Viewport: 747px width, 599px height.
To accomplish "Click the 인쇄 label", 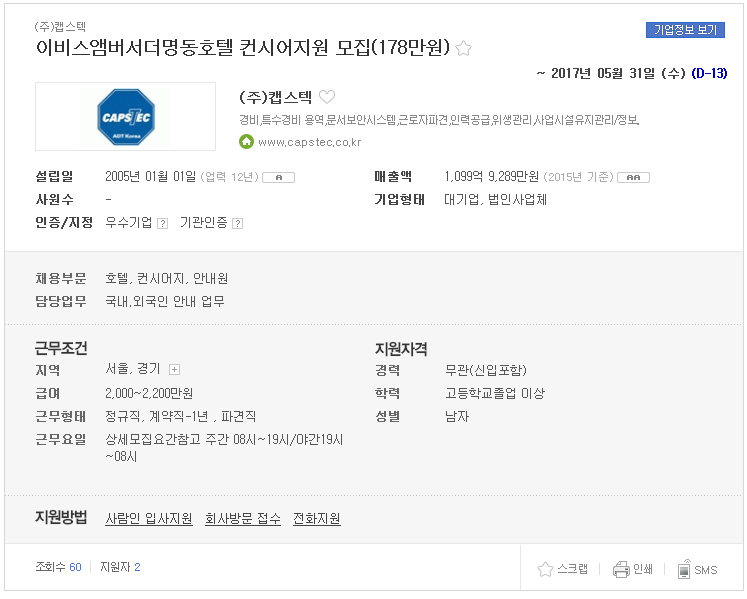I will (x=643, y=569).
